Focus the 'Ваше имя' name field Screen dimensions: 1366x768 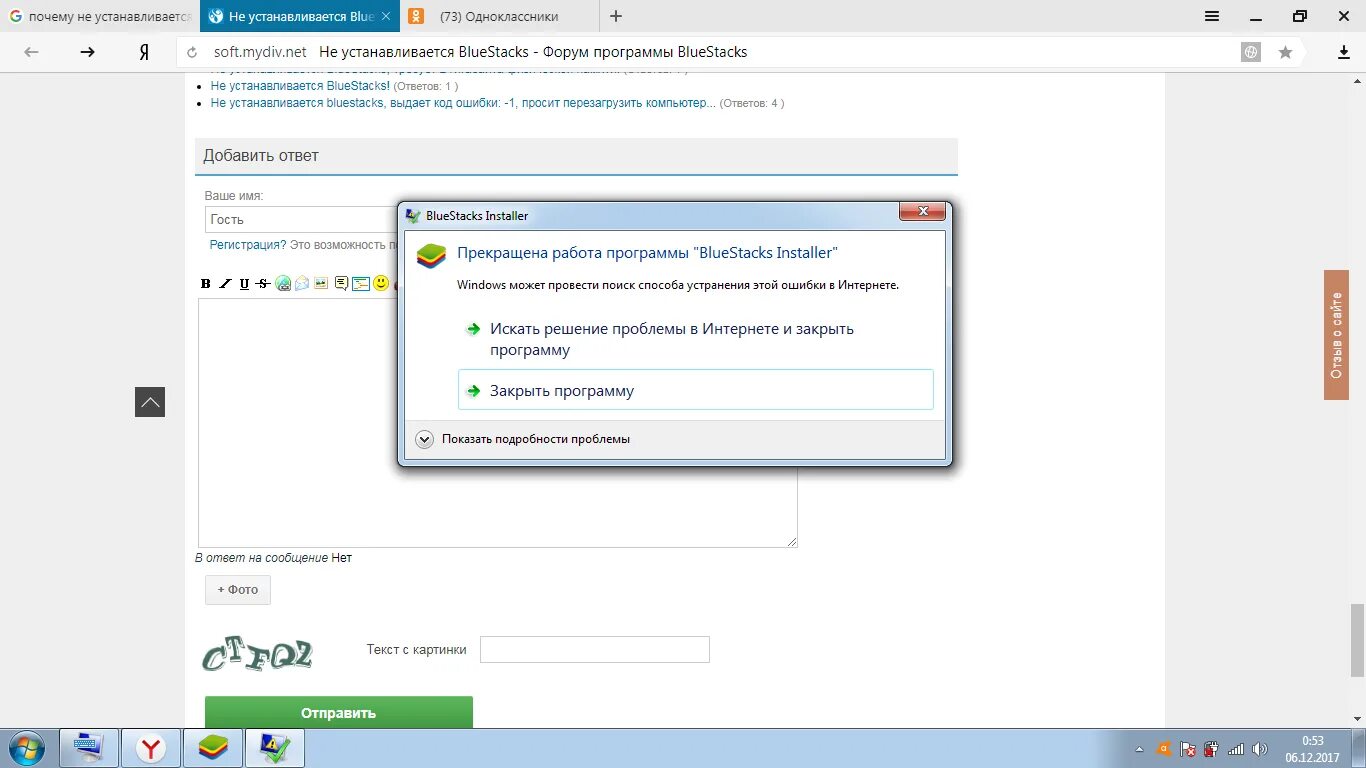click(x=302, y=219)
